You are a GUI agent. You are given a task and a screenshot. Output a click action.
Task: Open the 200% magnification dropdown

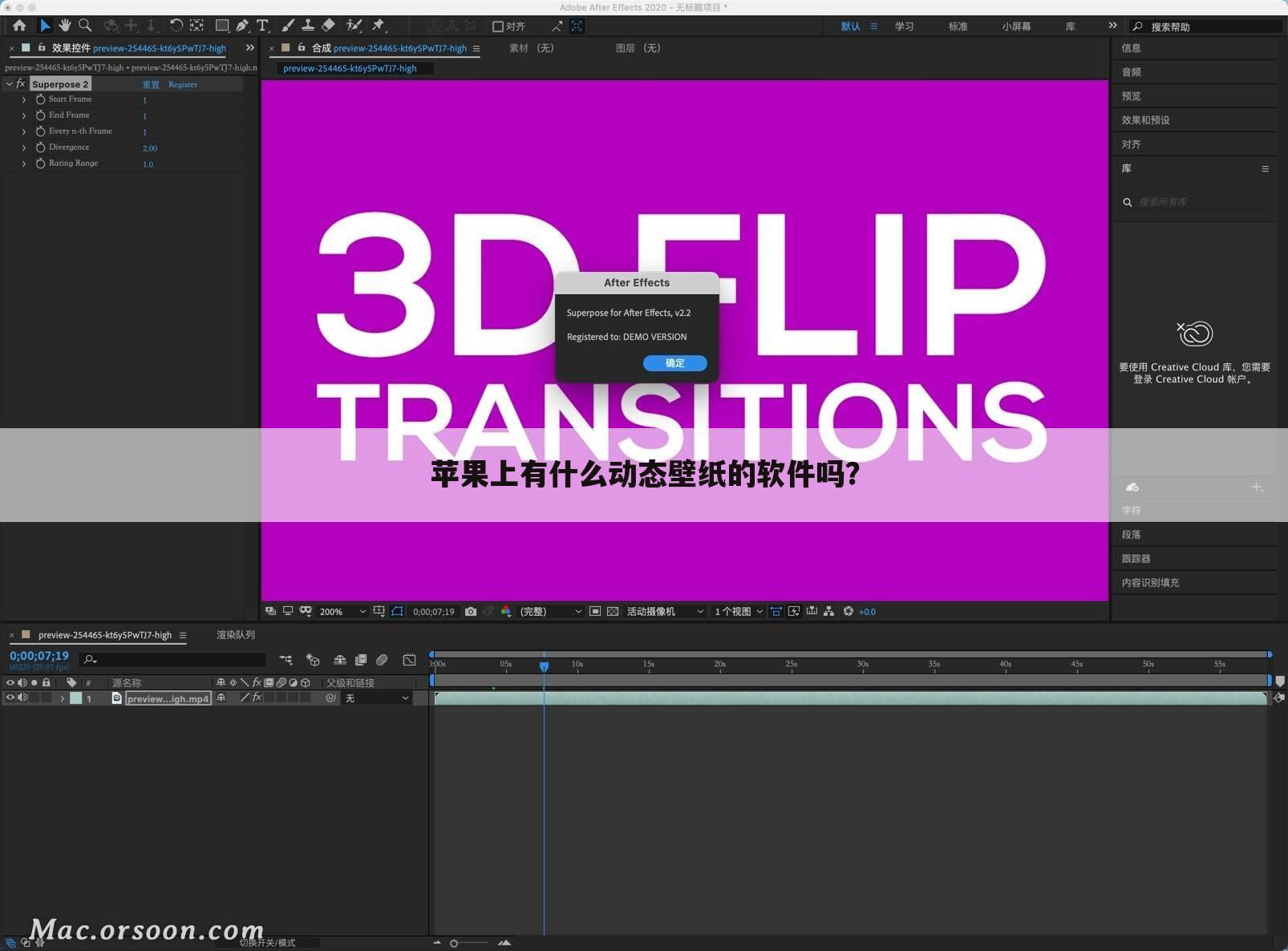342,611
